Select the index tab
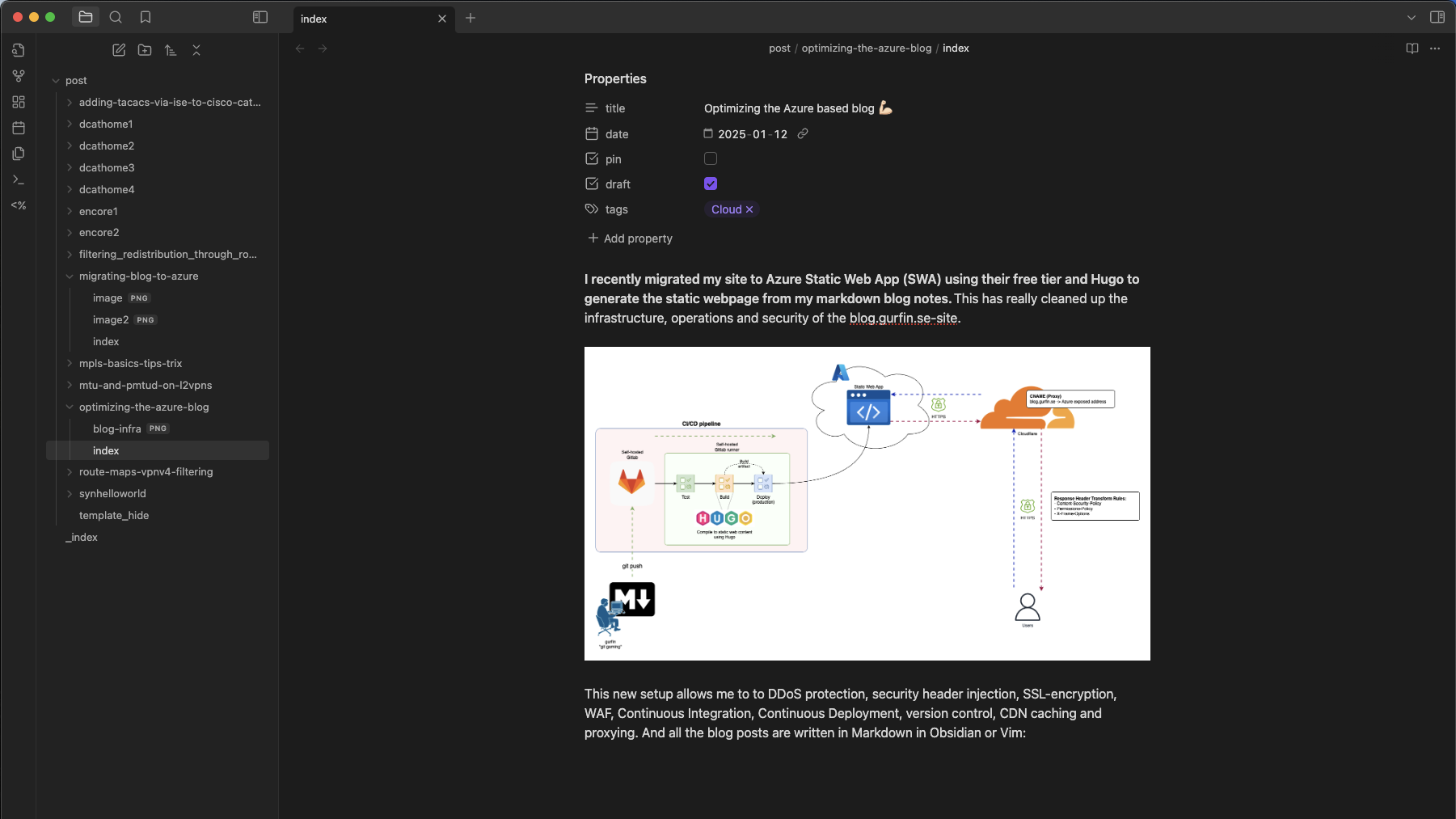Image resolution: width=1456 pixels, height=819 pixels. [364, 19]
